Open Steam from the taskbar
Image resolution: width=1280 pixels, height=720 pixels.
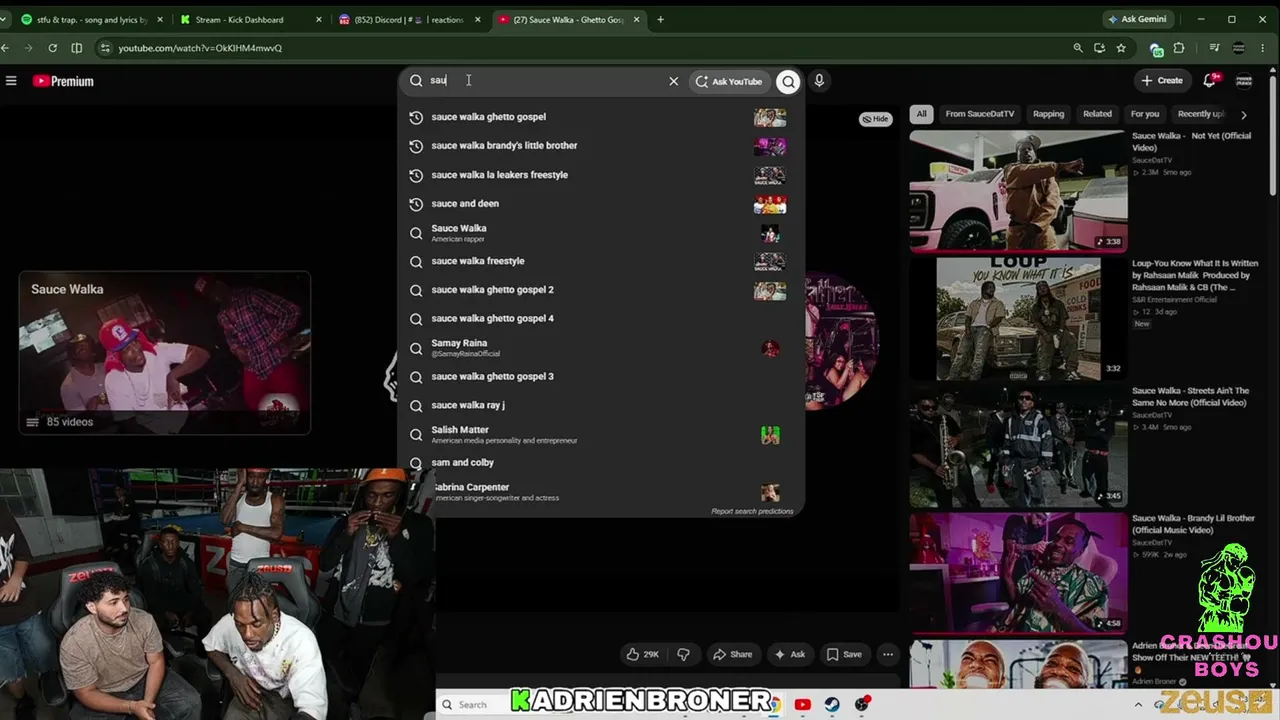coord(832,705)
